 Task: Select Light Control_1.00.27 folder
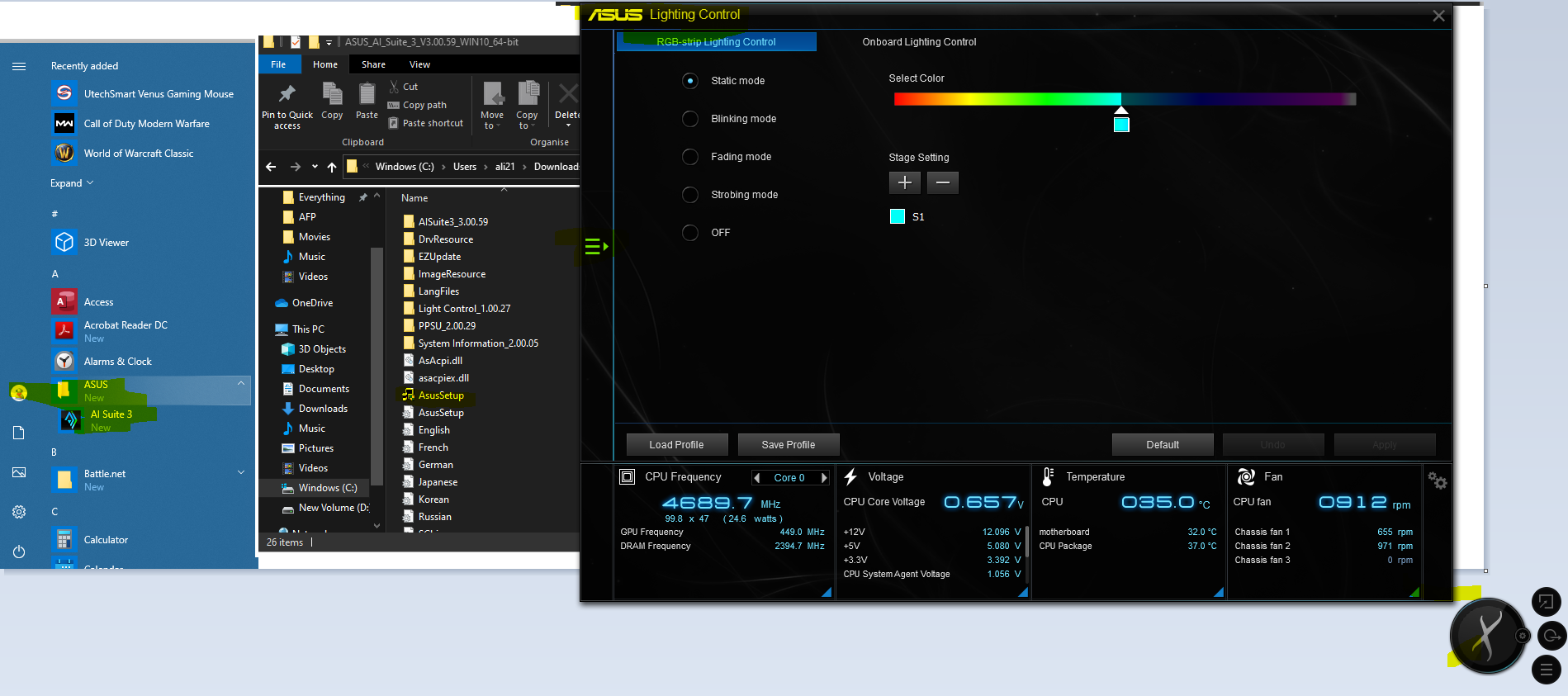pos(456,309)
